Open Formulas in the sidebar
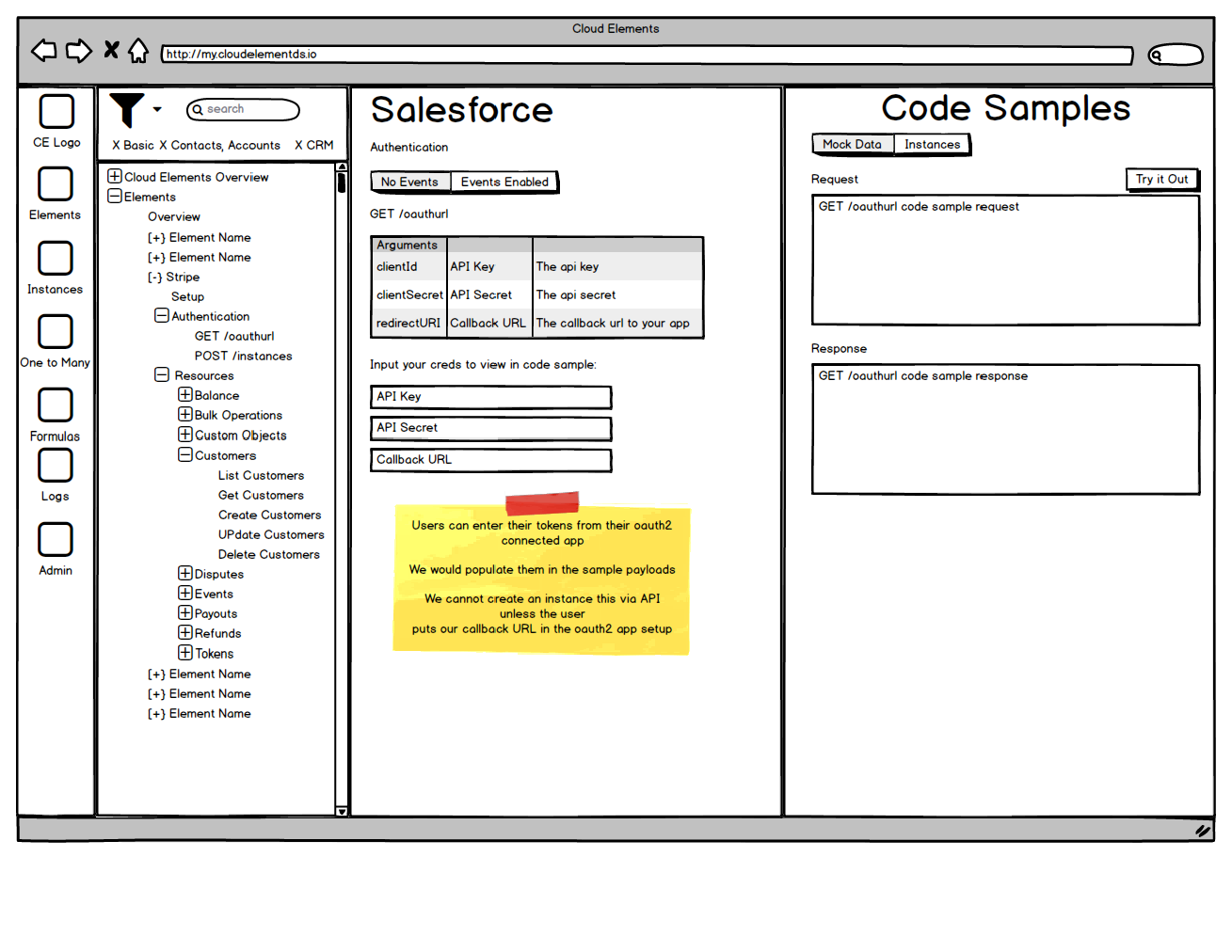Image resolution: width=1232 pixels, height=952 pixels. pyautogui.click(x=56, y=405)
